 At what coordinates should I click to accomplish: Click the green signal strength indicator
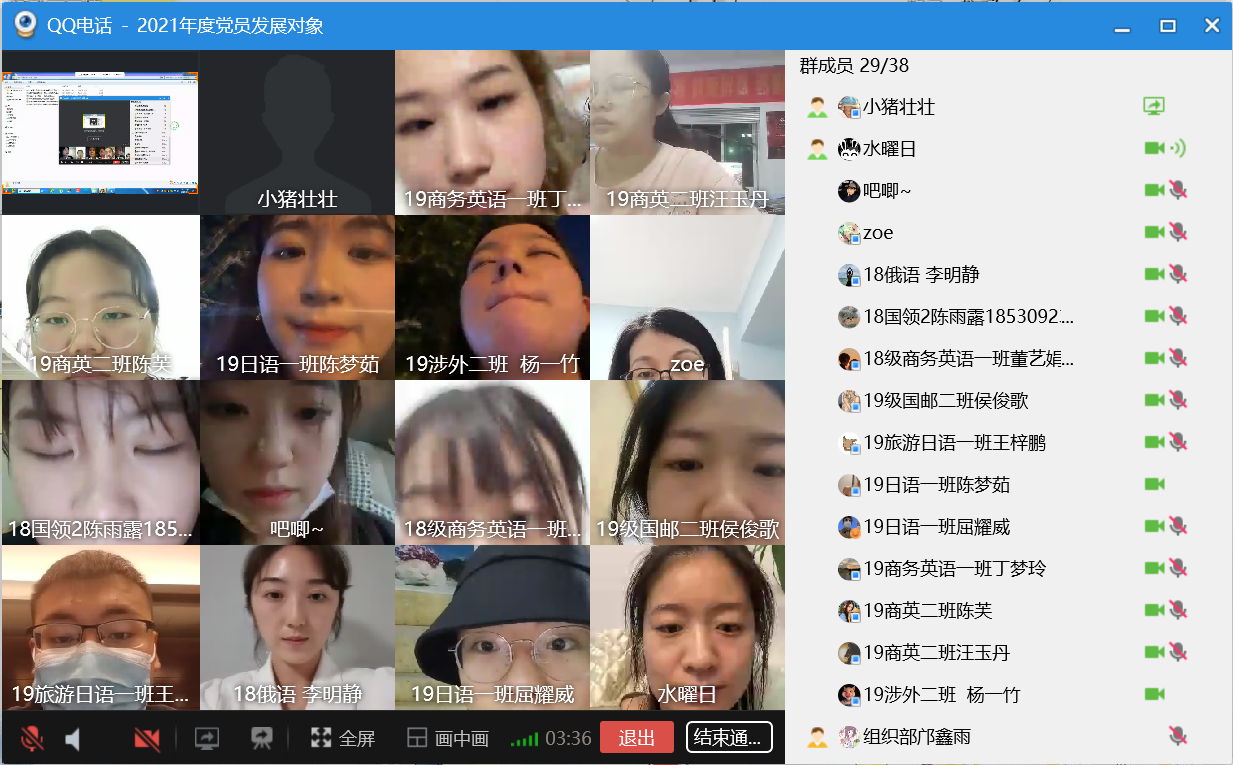tap(524, 739)
